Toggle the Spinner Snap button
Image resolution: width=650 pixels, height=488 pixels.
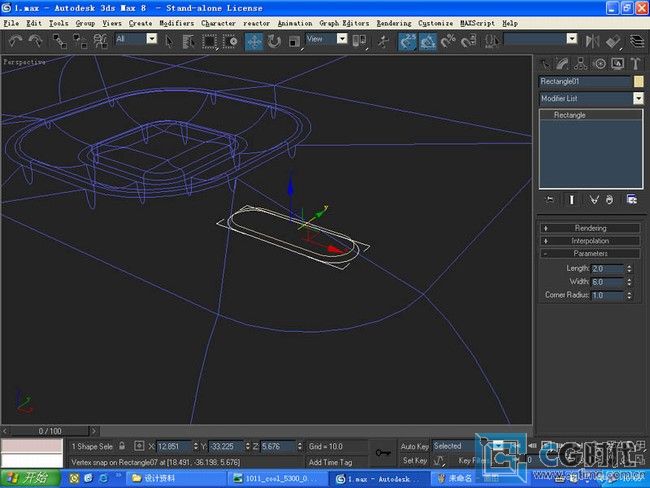tap(468, 41)
